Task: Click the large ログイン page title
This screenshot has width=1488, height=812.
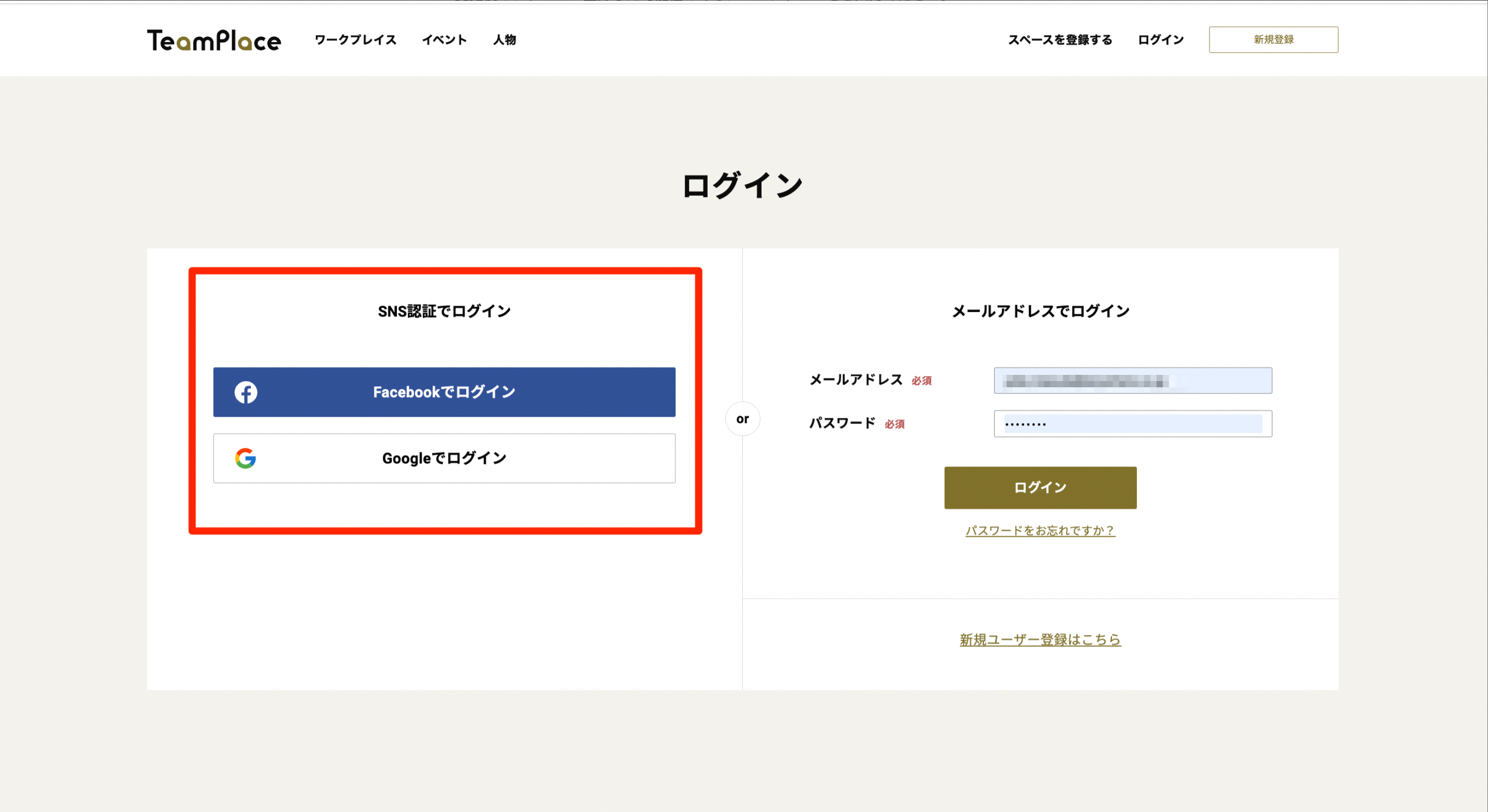Action: 742,186
